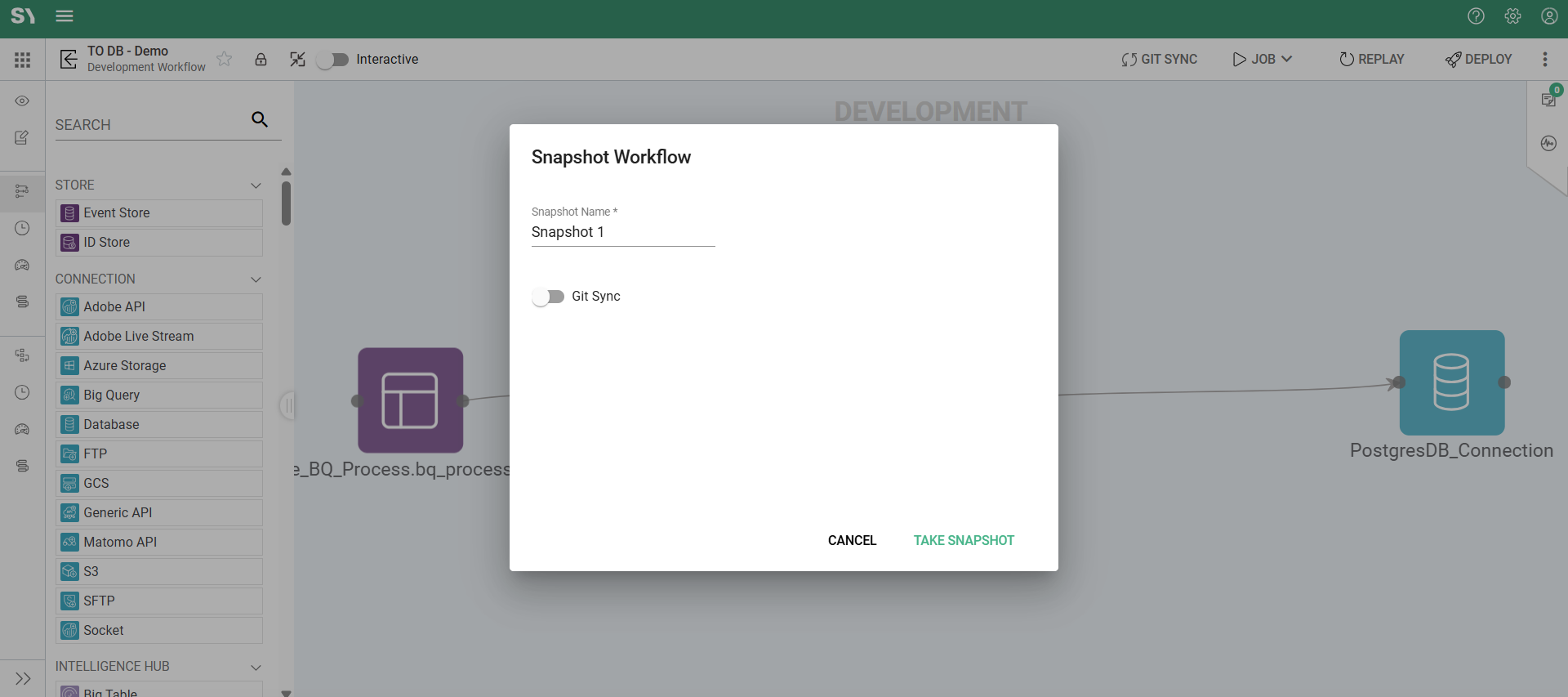Click the search magnifier icon
This screenshot has height=697, width=1568.
(260, 119)
